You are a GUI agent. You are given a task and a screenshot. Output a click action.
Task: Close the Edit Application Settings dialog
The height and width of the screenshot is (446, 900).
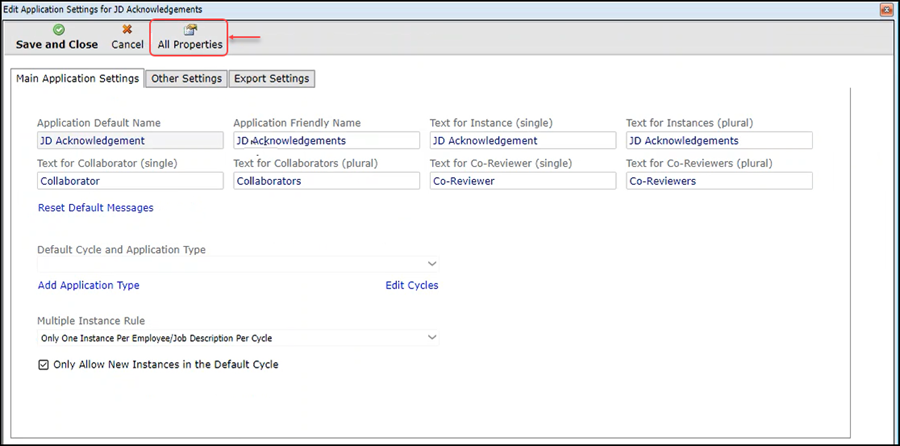[886, 8]
